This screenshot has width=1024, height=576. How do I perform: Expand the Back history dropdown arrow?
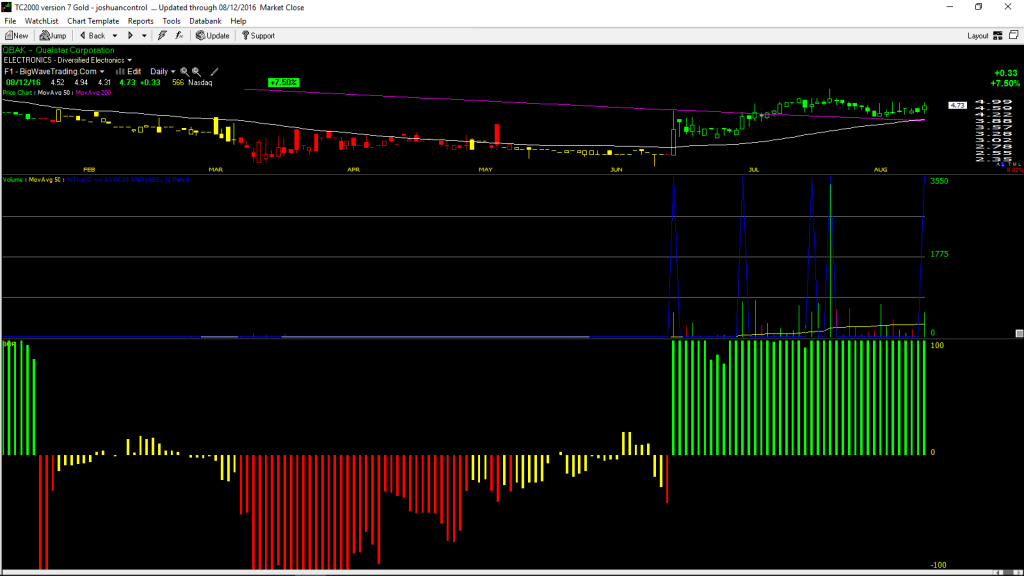[x=115, y=36]
